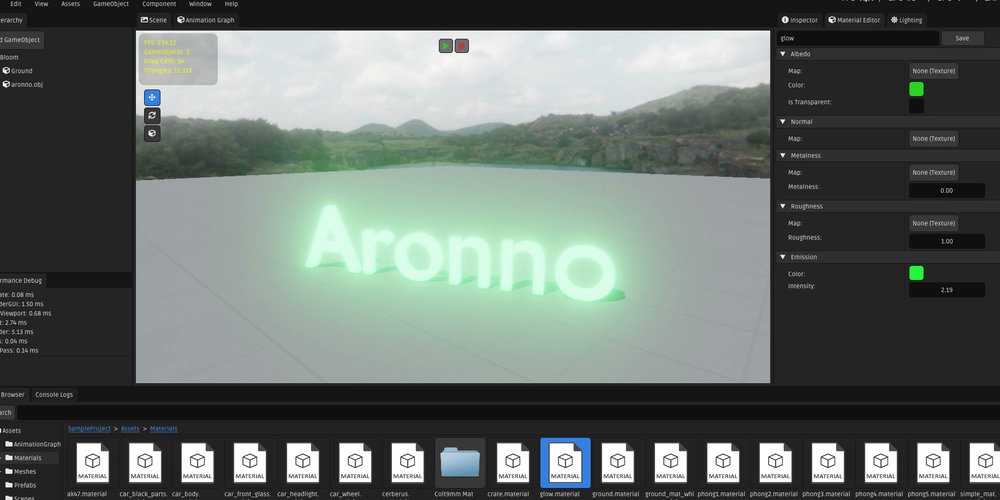Collapse the Normal section
Screen dimensions: 1000x500
tap(783, 122)
